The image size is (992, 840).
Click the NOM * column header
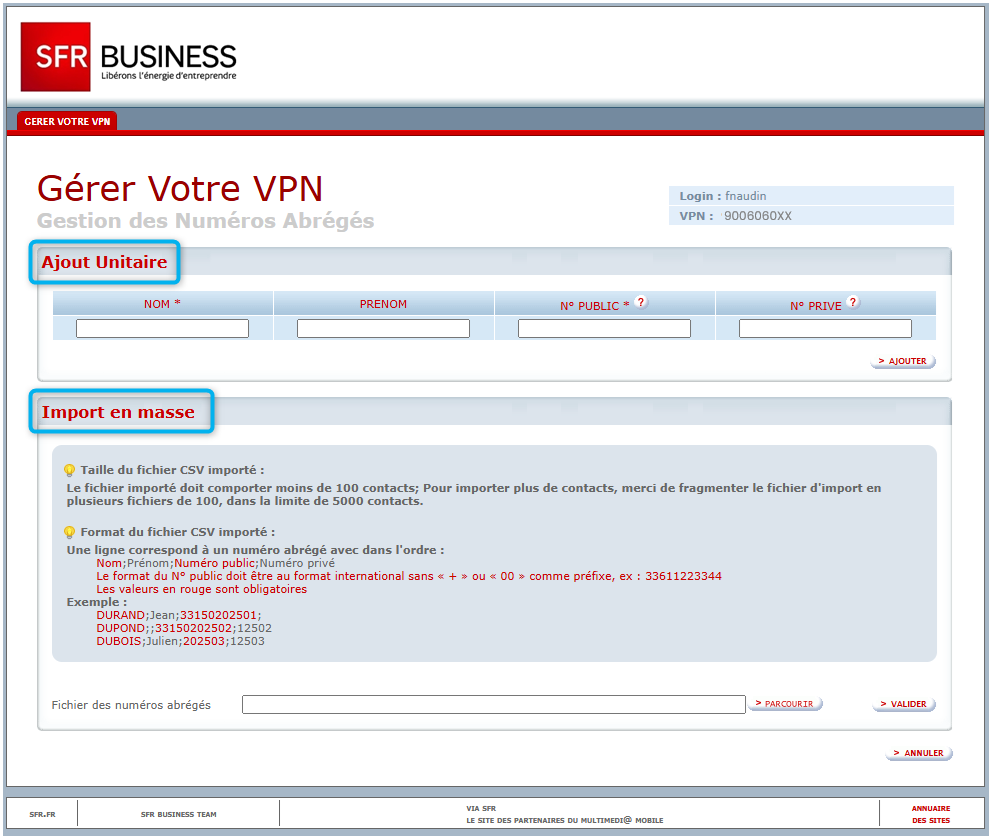(162, 304)
